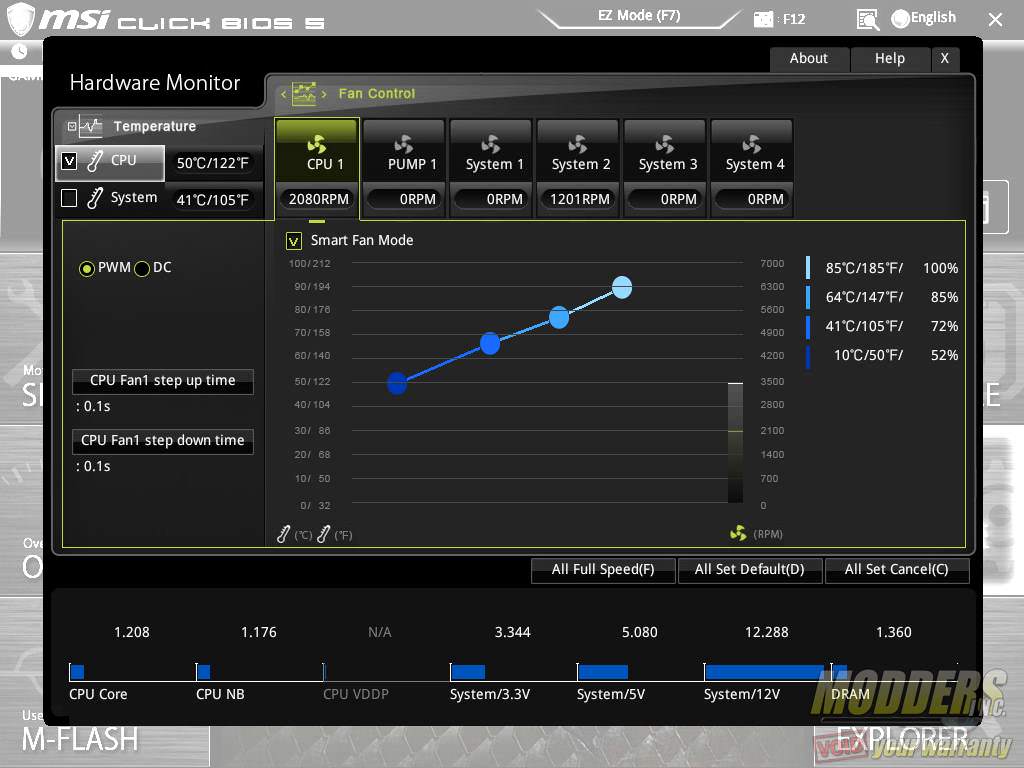The image size is (1024, 768).
Task: Click the Temperature section chart icon
Action: pyautogui.click(x=91, y=127)
